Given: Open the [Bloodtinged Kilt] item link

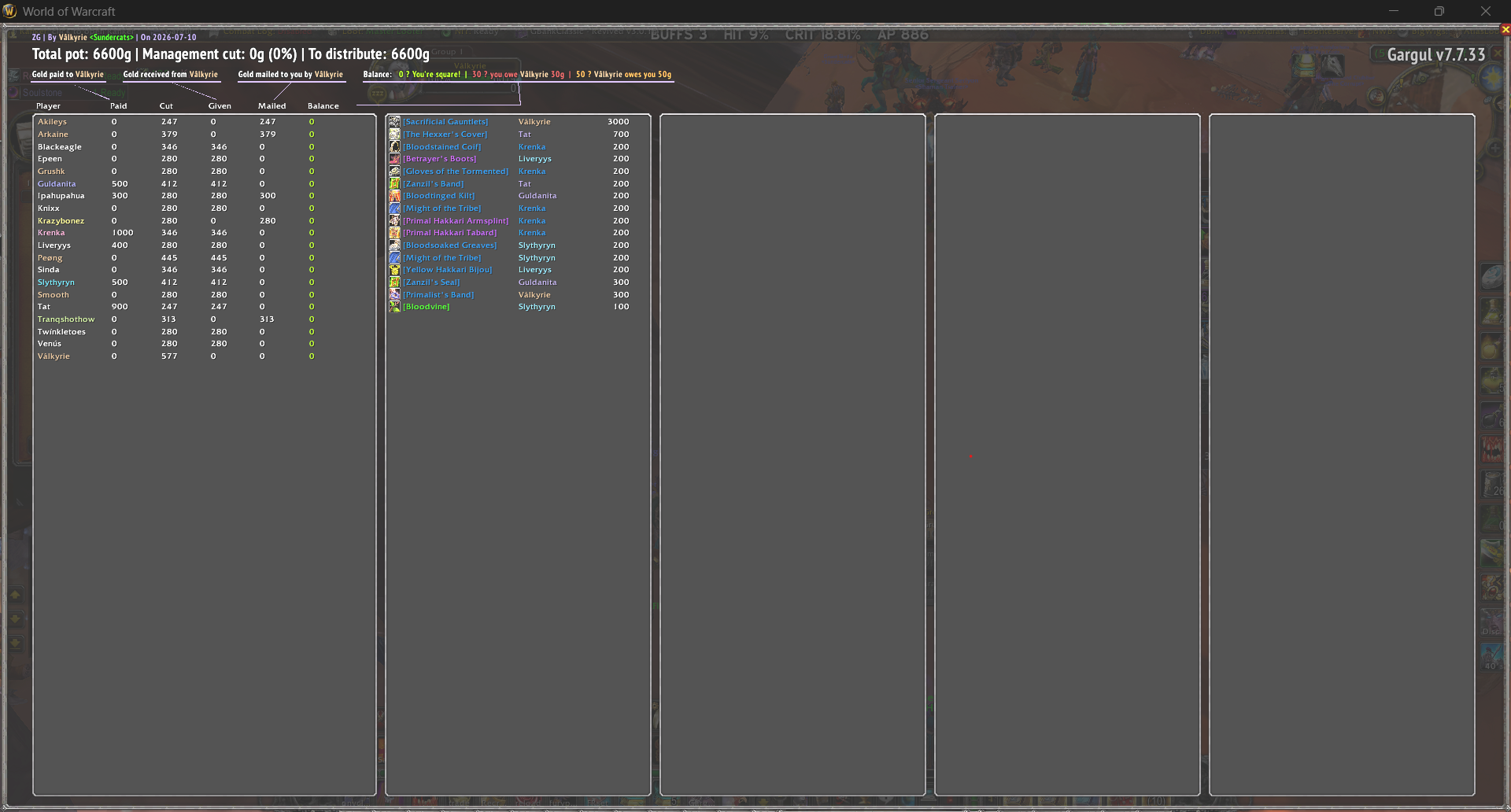Looking at the screenshot, I should [x=439, y=196].
